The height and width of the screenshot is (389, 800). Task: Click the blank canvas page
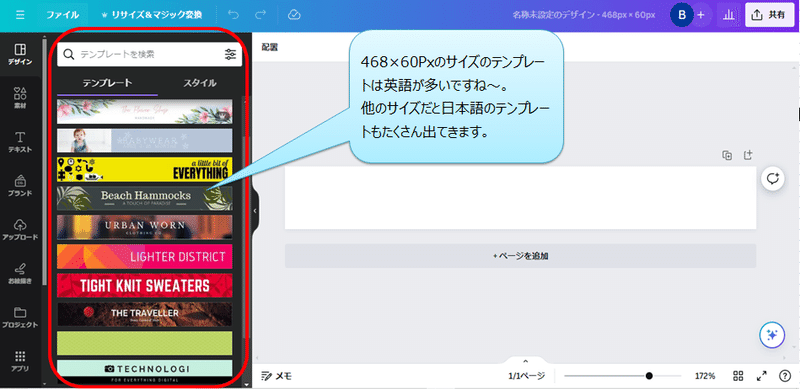tap(520, 198)
